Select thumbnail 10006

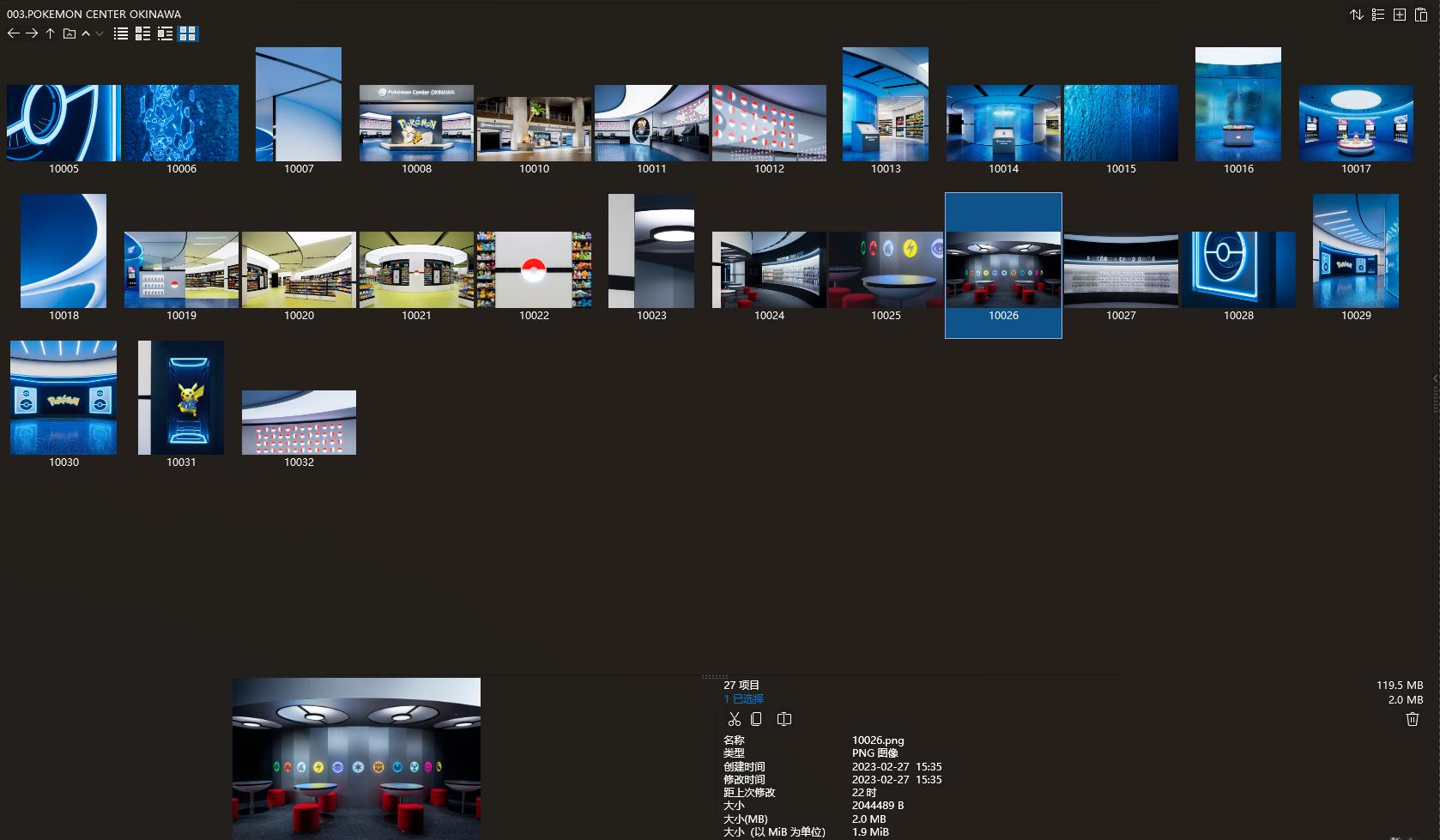(181, 123)
